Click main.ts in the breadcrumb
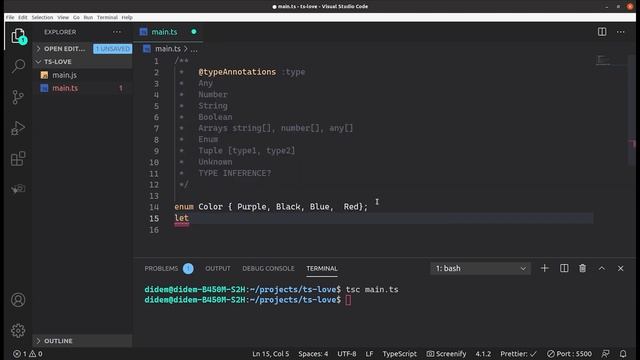Image resolution: width=640 pixels, height=360 pixels. (x=167, y=49)
